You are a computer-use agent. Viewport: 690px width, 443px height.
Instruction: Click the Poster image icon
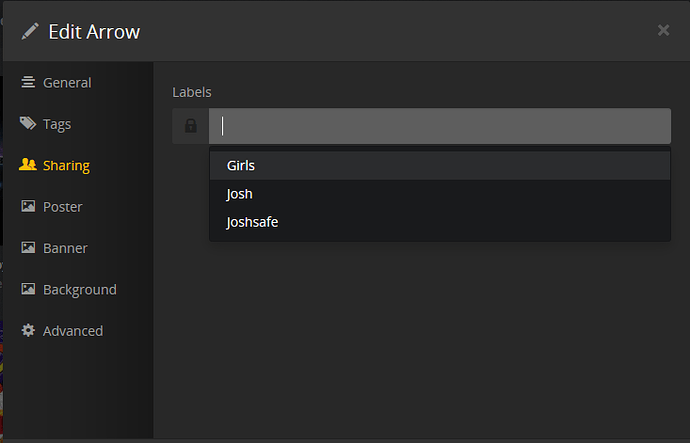tap(28, 207)
